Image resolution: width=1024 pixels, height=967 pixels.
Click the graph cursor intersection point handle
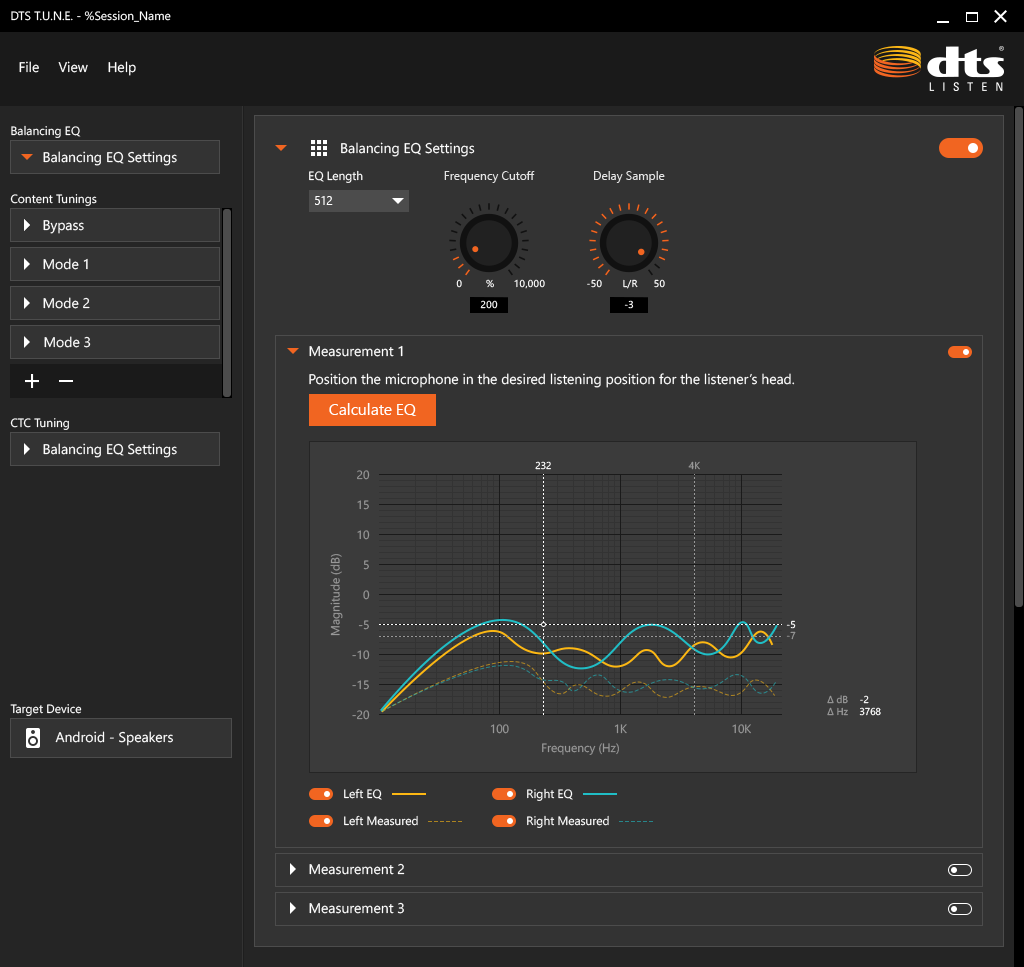coord(543,625)
